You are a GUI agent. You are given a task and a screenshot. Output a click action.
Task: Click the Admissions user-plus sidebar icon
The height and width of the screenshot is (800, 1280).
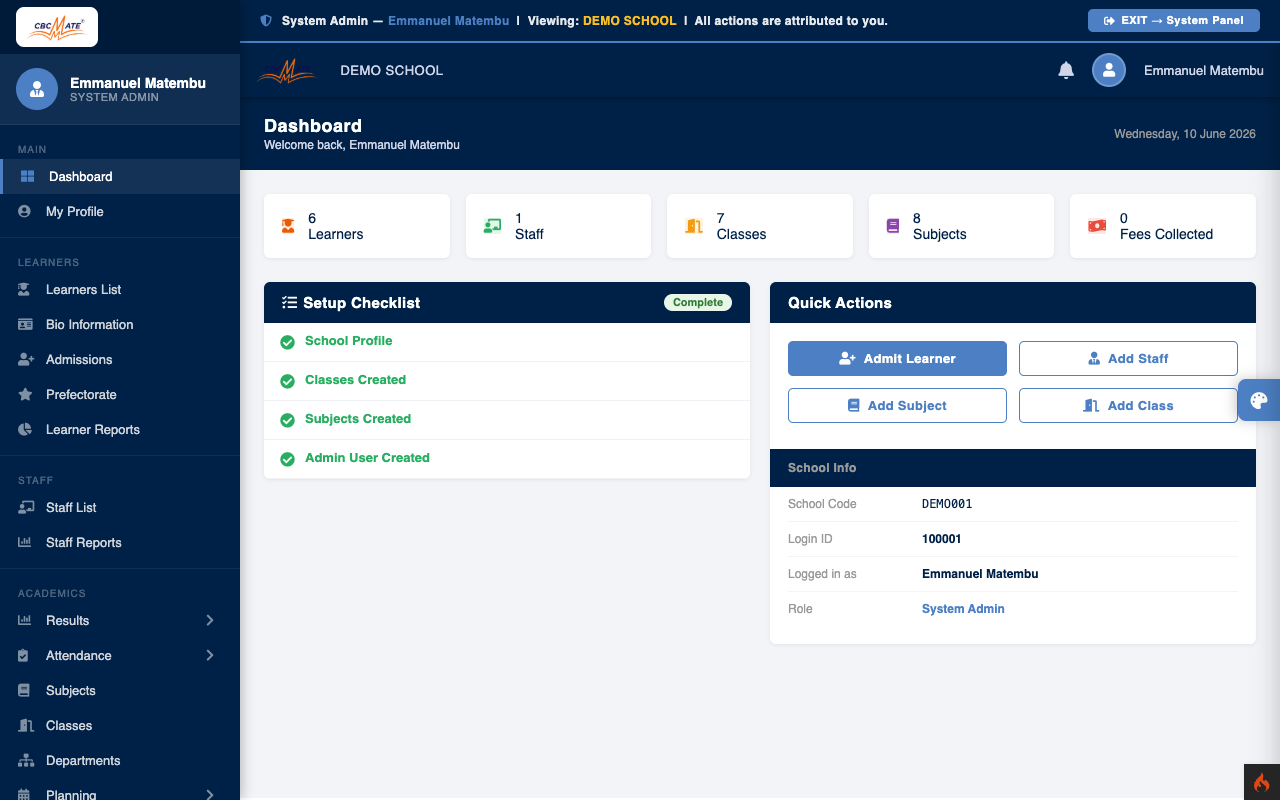click(26, 359)
